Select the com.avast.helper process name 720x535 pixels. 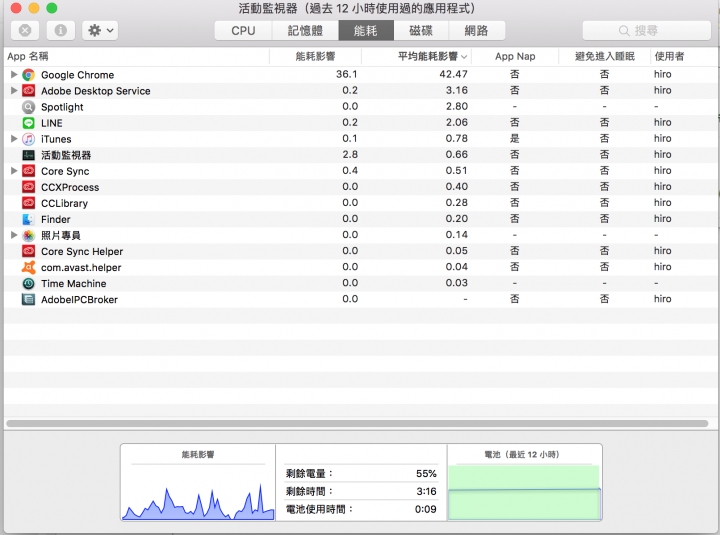pyautogui.click(x=81, y=267)
